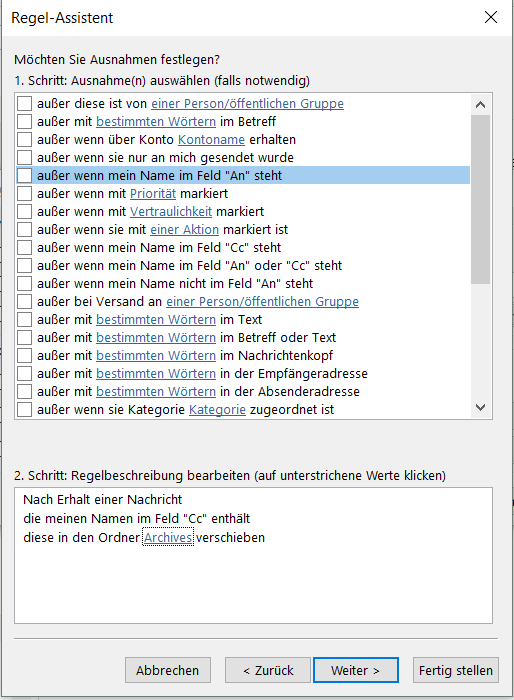Screen dimensions: 514x700
Task: Click the scroll-up arrow of the exceptions list
Action: coord(481,105)
